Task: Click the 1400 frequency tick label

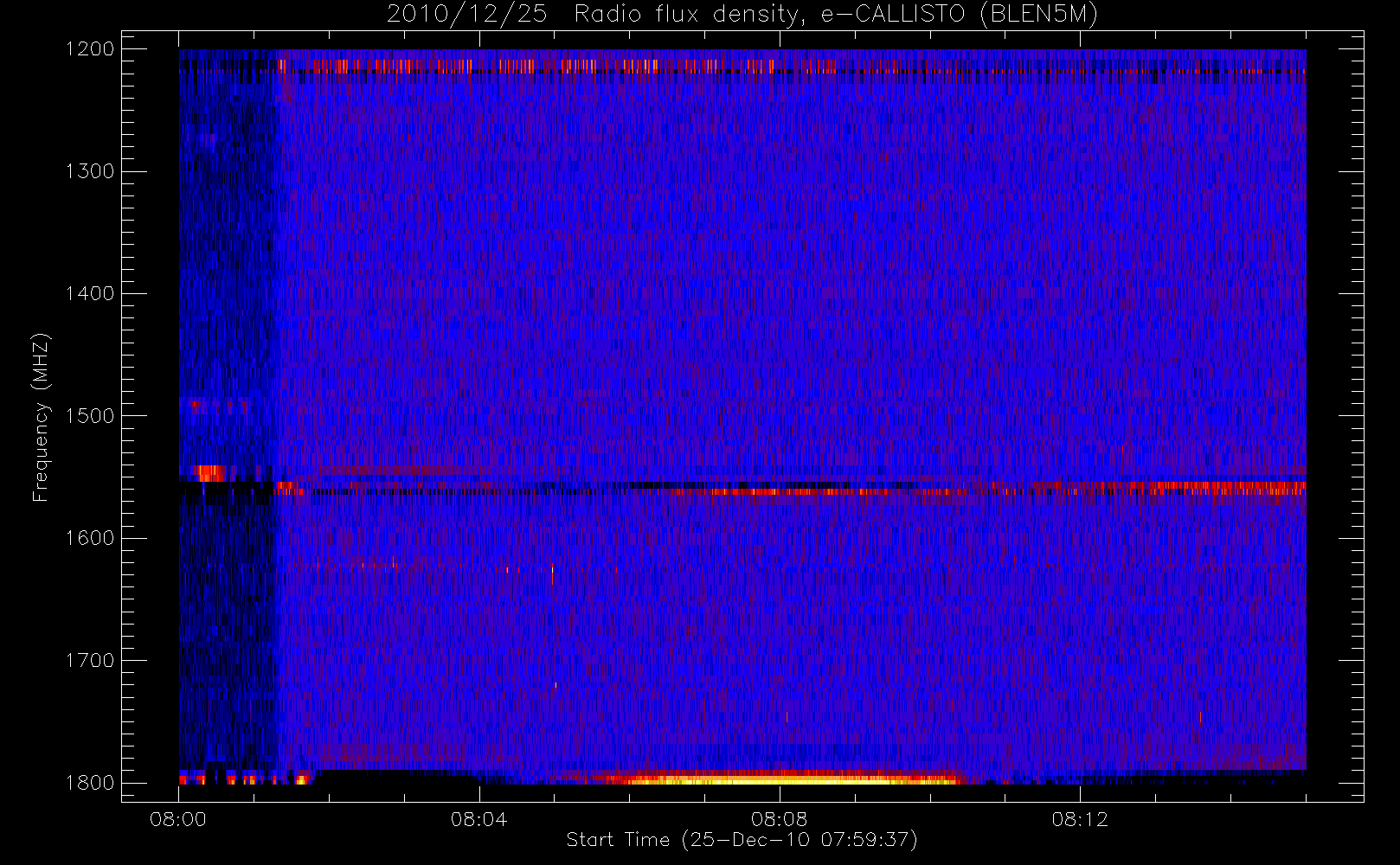Action: coord(90,294)
